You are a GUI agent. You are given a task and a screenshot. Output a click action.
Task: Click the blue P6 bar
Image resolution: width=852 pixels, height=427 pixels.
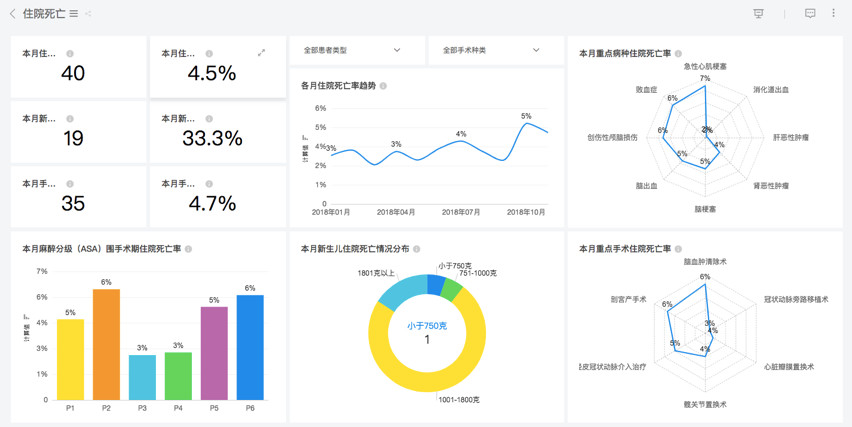[250, 347]
